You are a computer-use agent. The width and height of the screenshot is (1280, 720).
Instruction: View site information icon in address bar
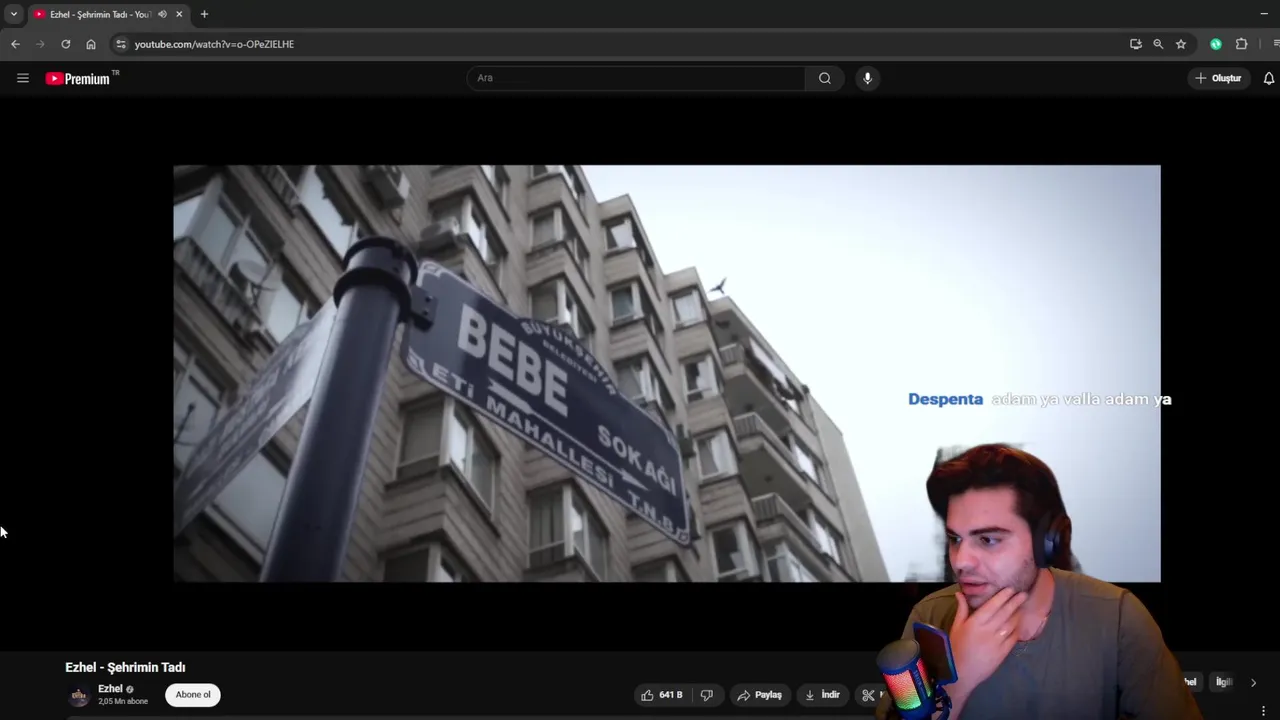pyautogui.click(x=121, y=44)
